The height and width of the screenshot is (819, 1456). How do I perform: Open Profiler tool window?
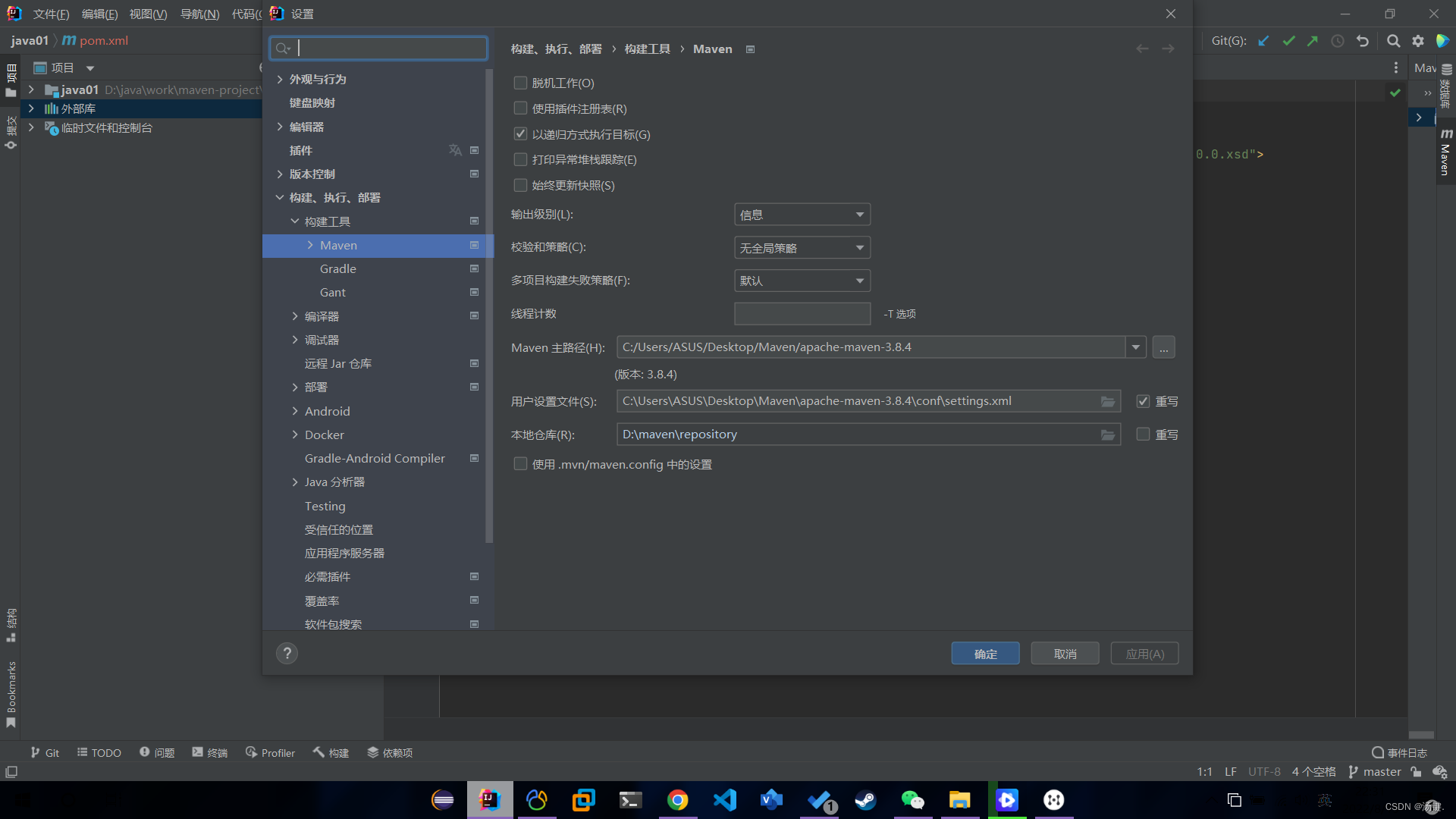pos(271,752)
